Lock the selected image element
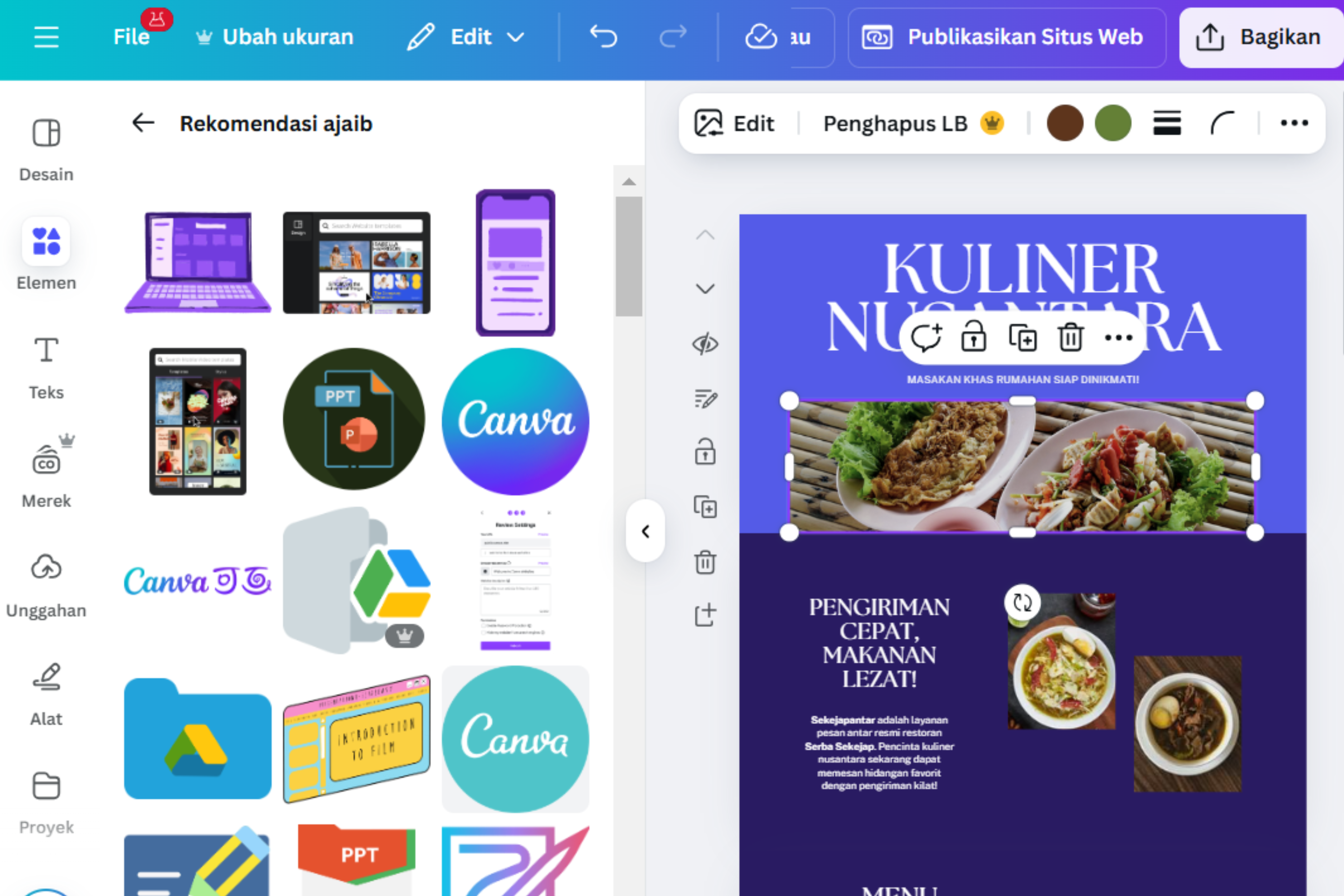This screenshot has height=896, width=1344. click(x=973, y=337)
